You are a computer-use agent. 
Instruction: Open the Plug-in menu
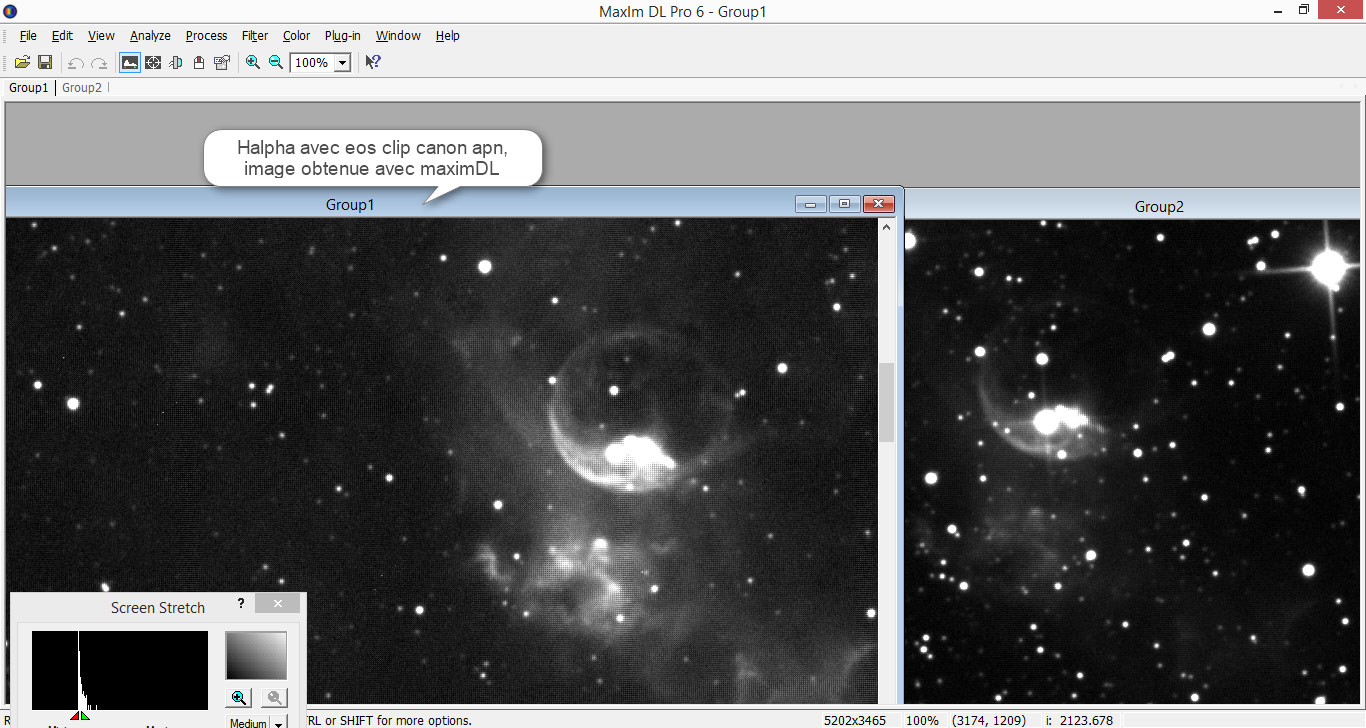pyautogui.click(x=342, y=35)
